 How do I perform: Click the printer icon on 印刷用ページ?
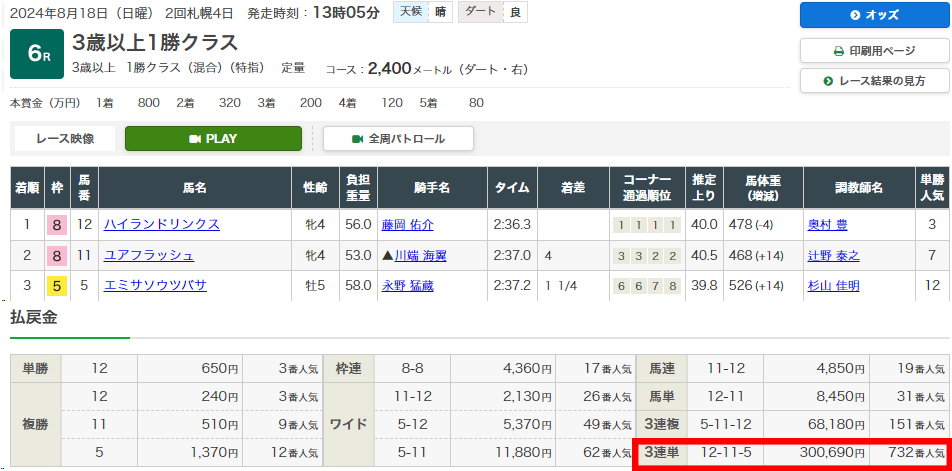click(x=839, y=51)
